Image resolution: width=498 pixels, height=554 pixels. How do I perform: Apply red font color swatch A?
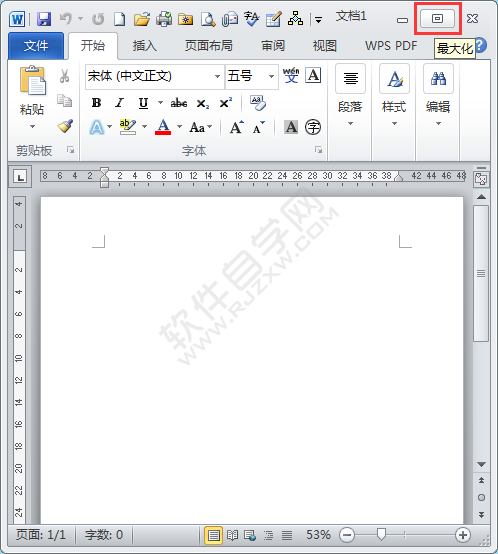point(163,126)
